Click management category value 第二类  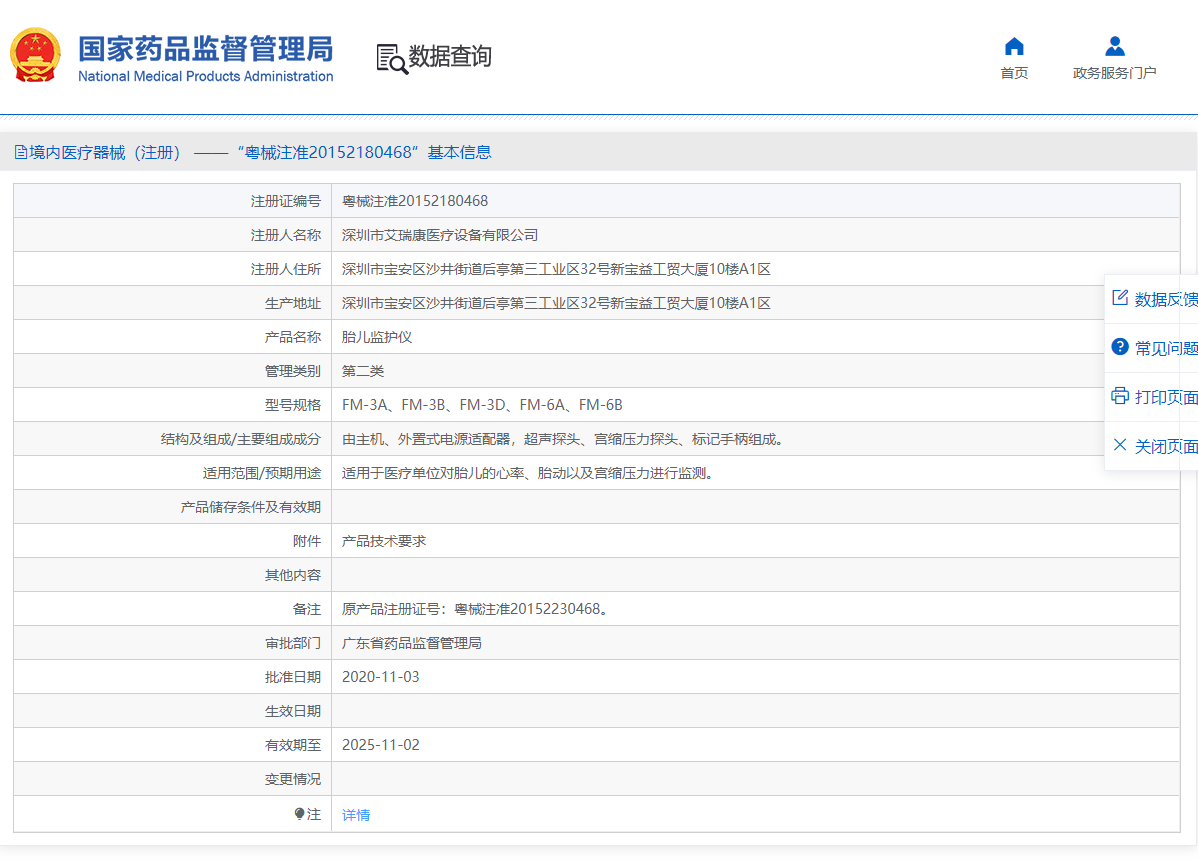[x=363, y=371]
